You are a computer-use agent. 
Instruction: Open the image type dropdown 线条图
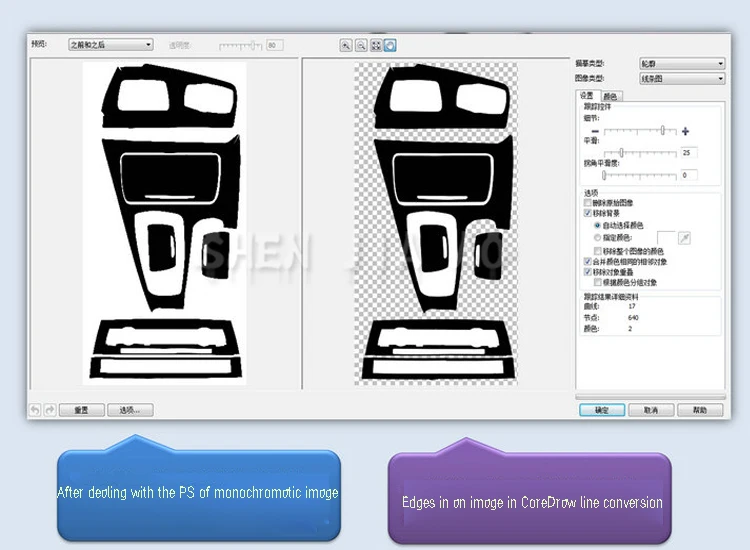(682, 78)
